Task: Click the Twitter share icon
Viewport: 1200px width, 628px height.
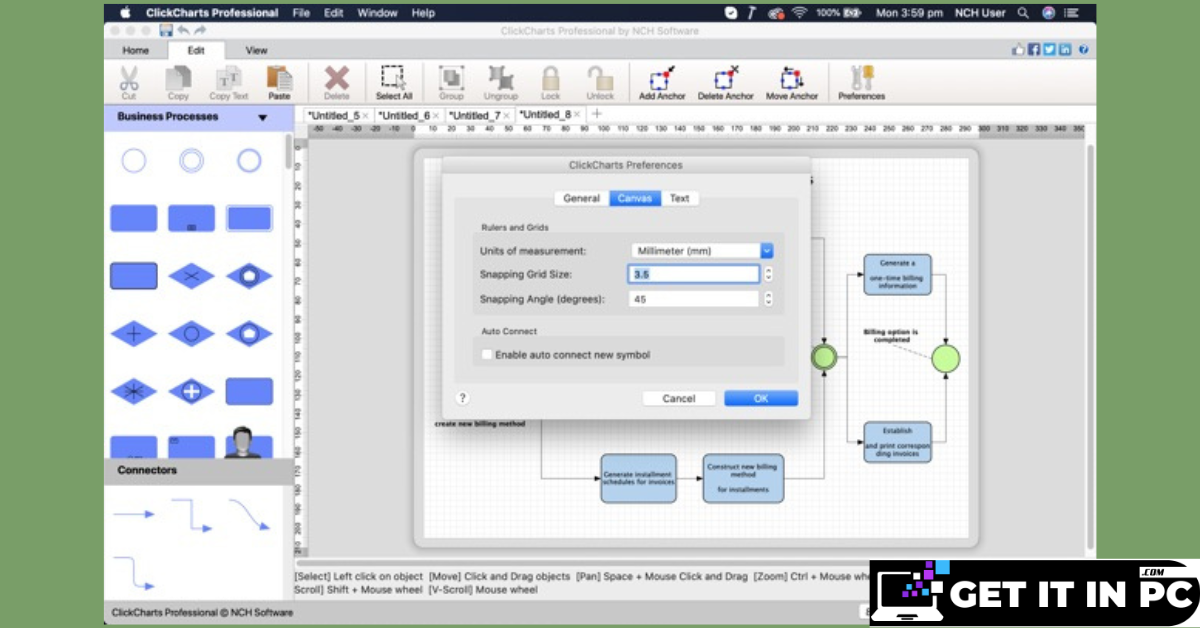Action: (1049, 49)
